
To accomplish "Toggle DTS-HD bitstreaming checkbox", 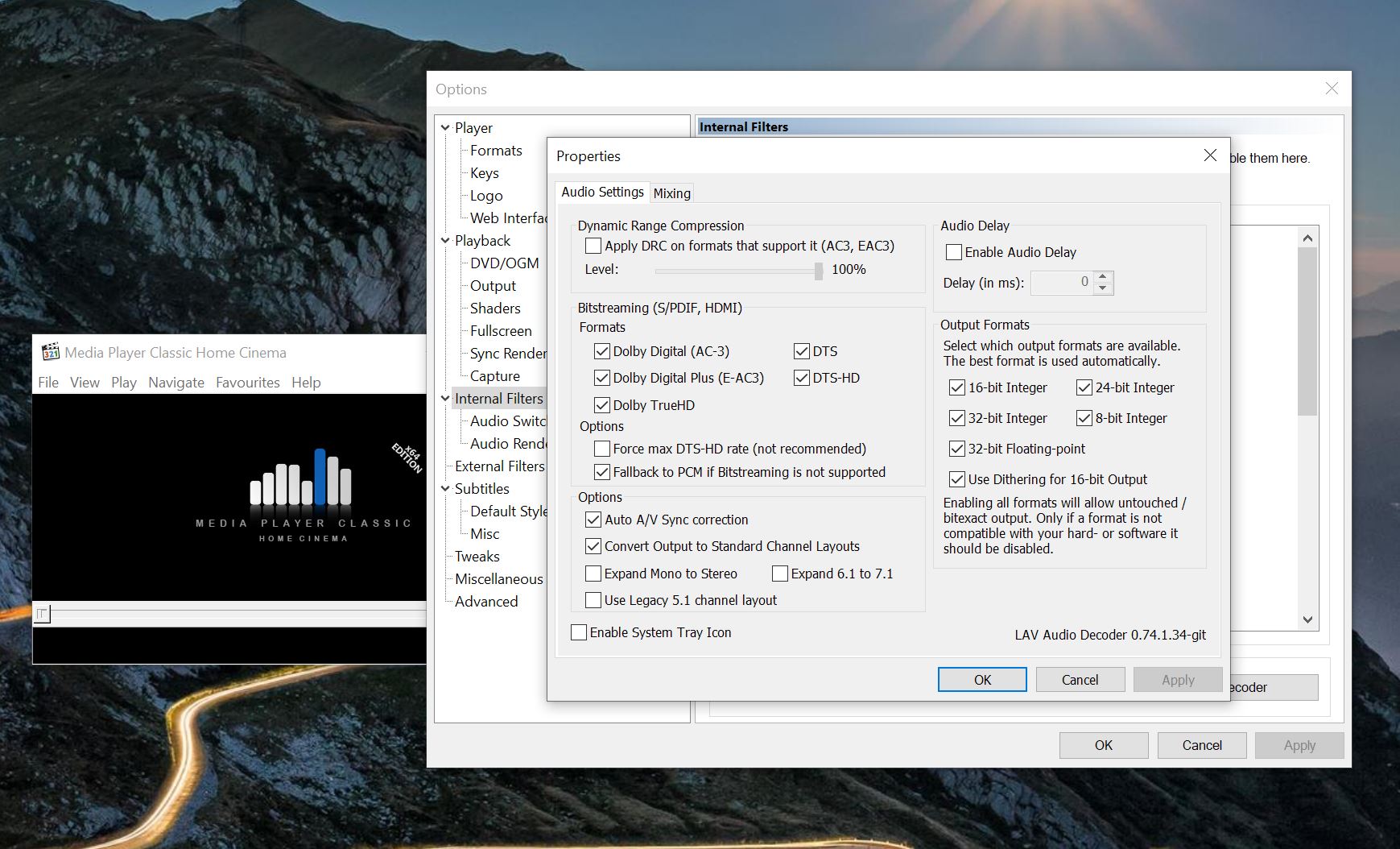I will 802,378.
